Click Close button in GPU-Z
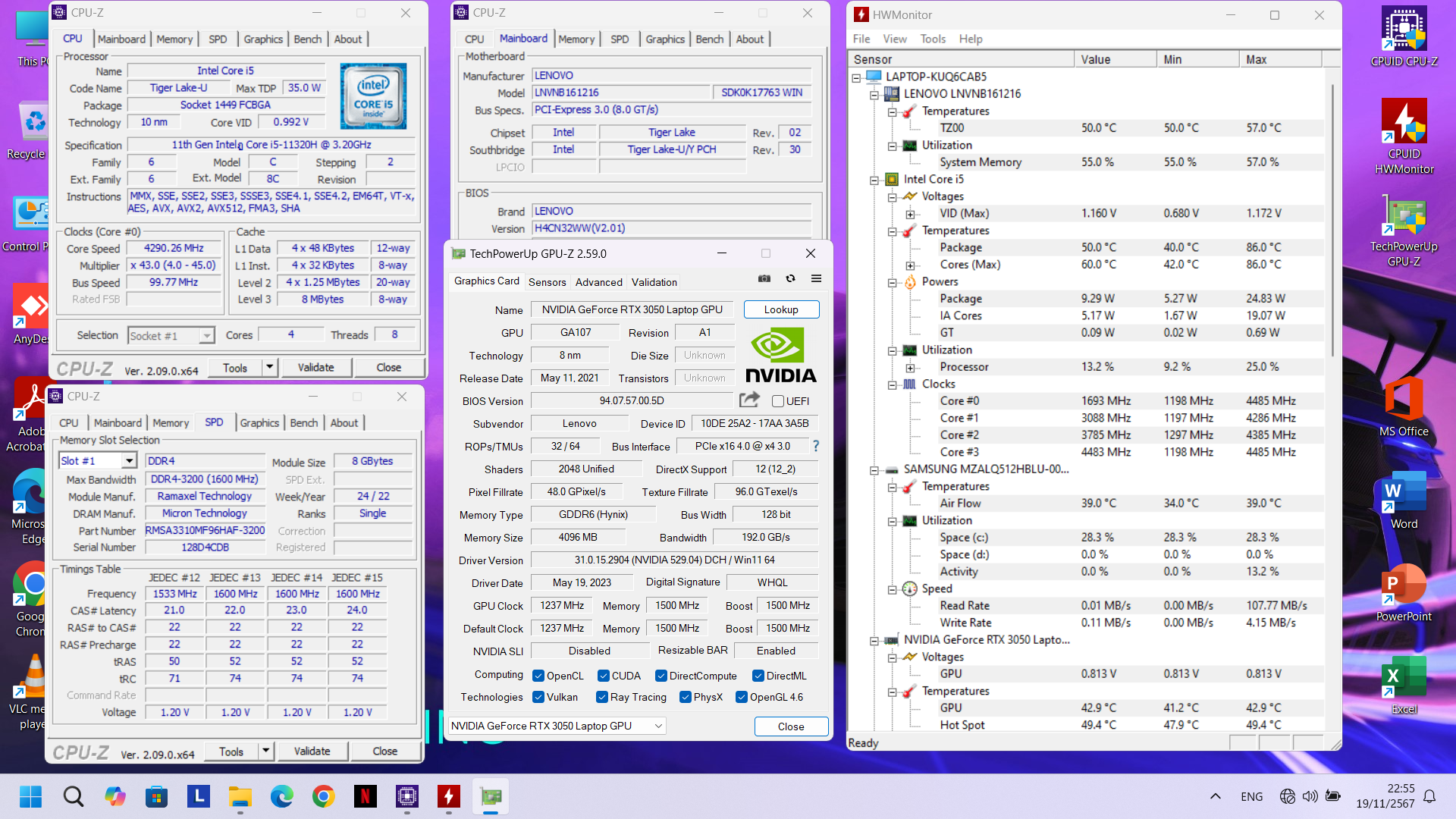1456x819 pixels. coord(791,726)
